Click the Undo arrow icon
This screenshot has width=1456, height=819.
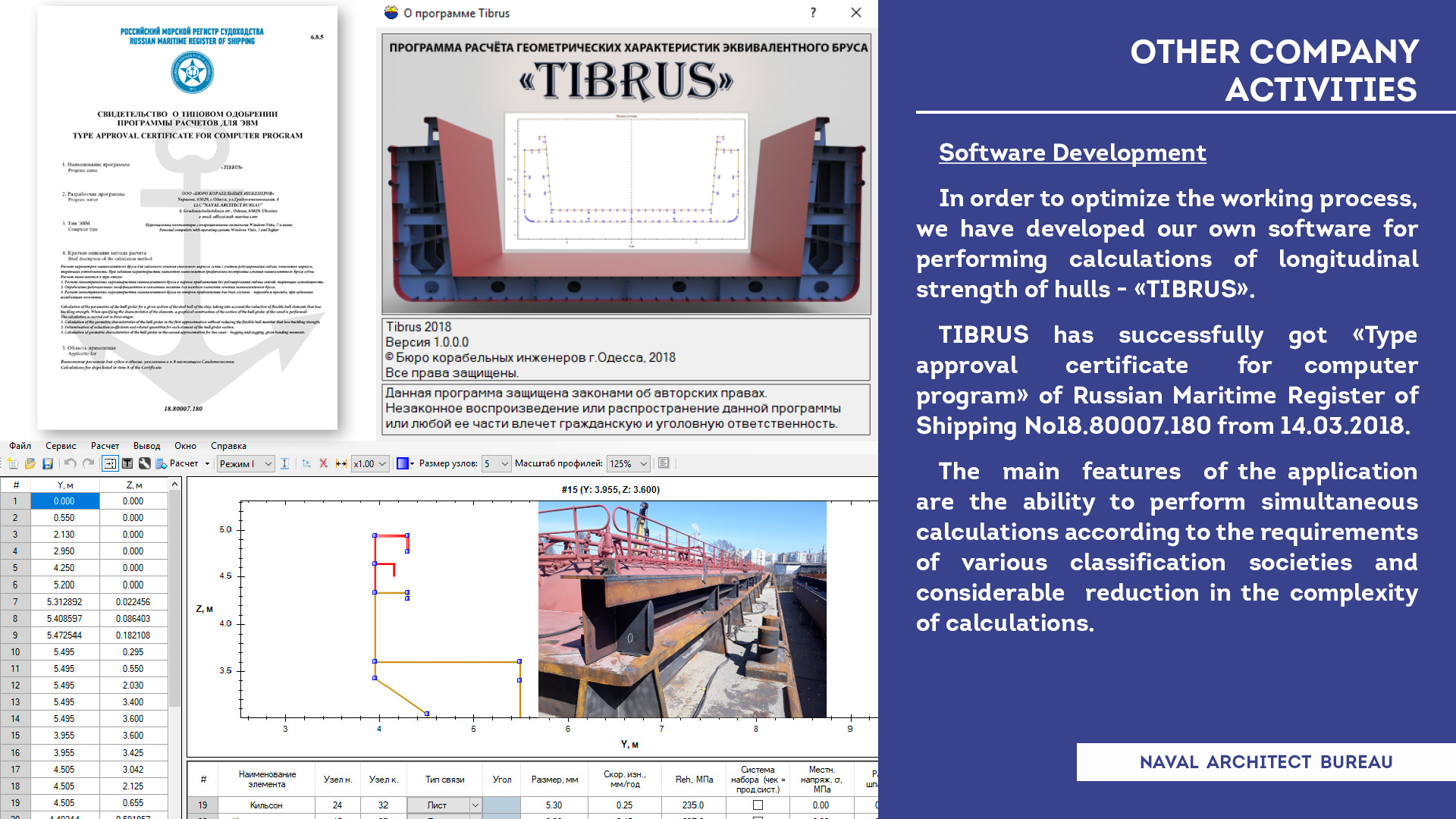(x=70, y=463)
